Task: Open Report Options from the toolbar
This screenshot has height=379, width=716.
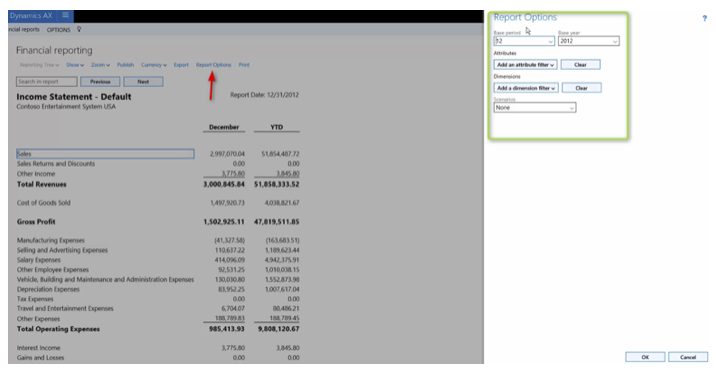Action: [x=213, y=65]
